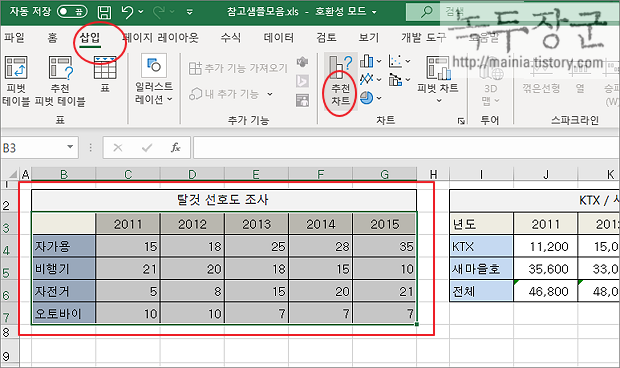Click the scatter chart icon

pyautogui.click(x=395, y=61)
